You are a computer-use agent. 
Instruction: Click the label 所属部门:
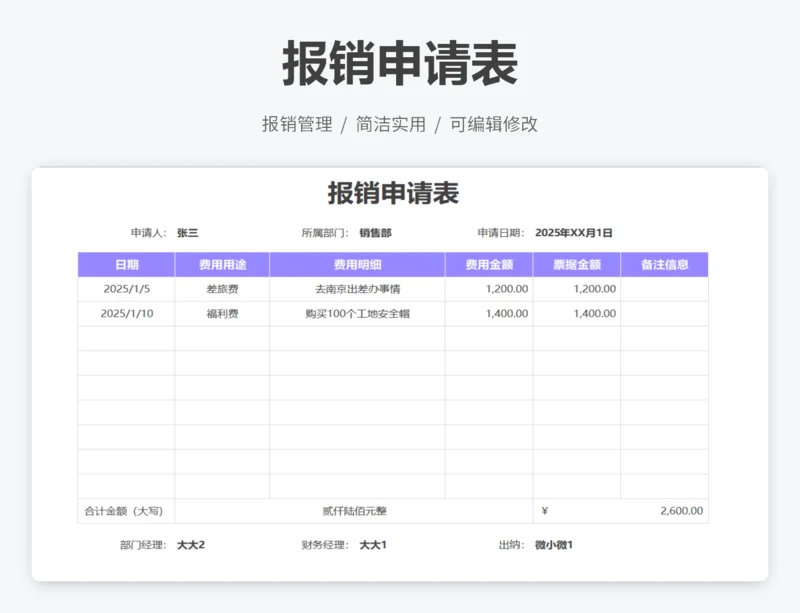pos(325,233)
